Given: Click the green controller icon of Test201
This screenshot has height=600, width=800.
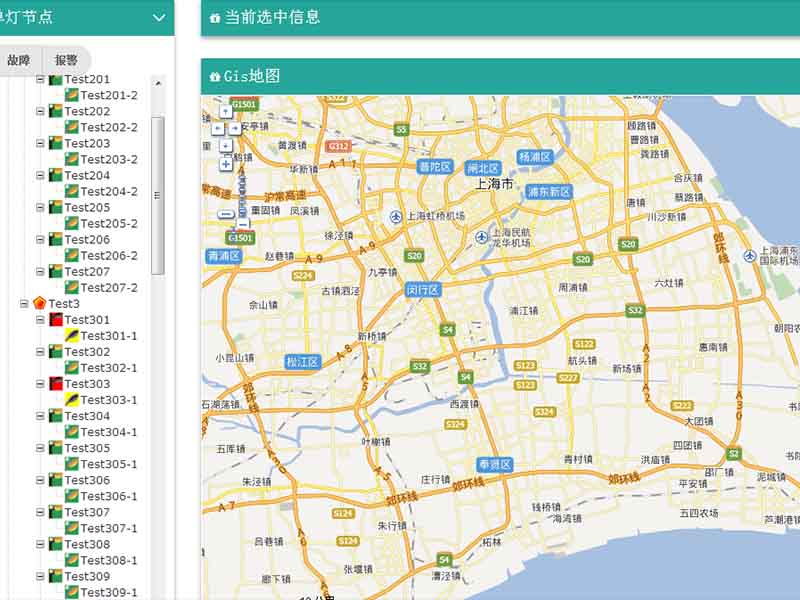Looking at the screenshot, I should 56,80.
